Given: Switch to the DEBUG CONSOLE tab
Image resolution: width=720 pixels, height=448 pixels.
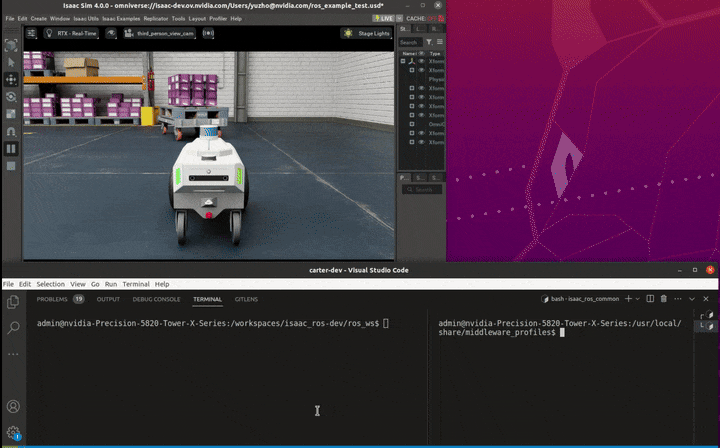Looking at the screenshot, I should click(x=156, y=299).
